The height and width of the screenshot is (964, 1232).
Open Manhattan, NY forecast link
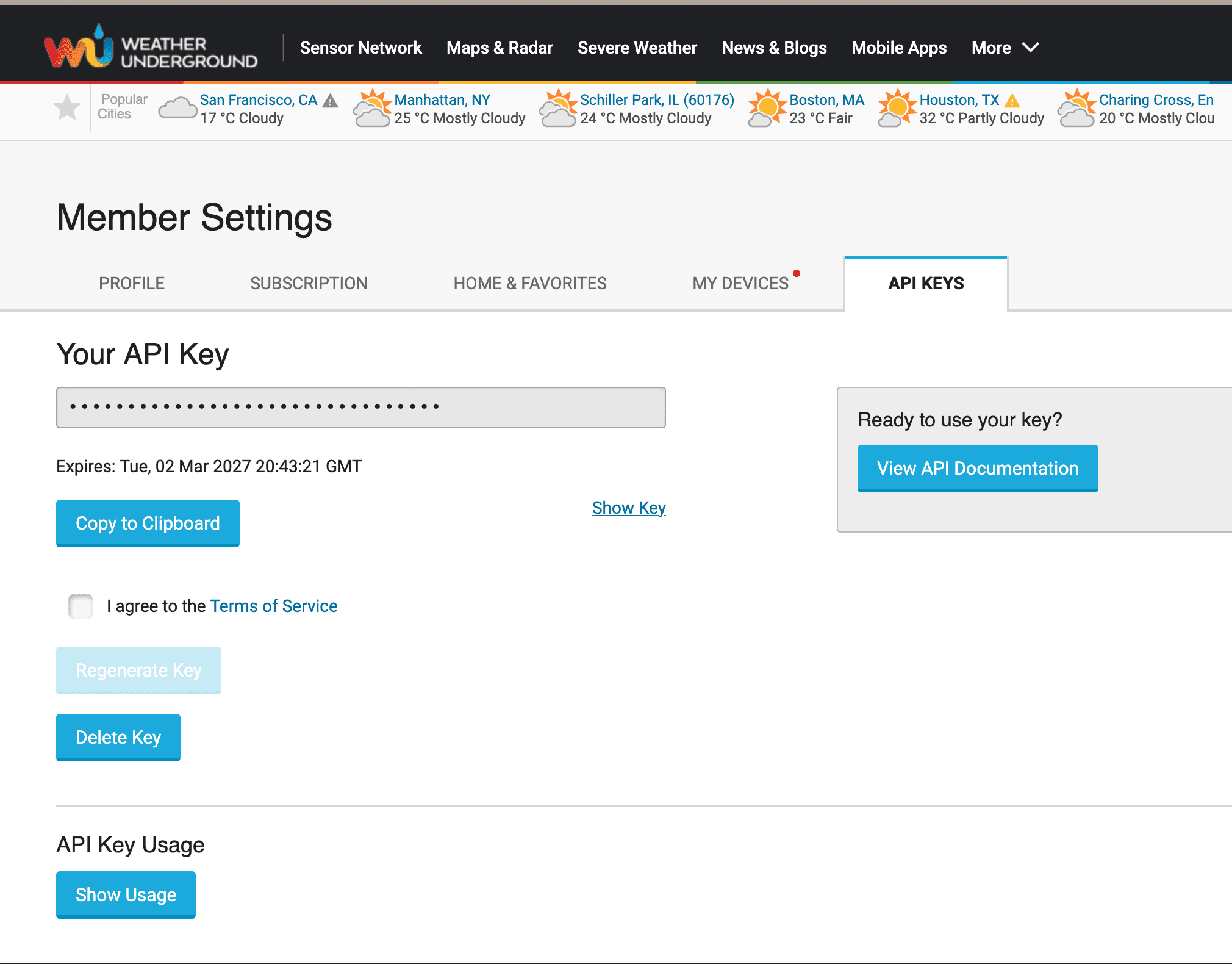coord(442,100)
